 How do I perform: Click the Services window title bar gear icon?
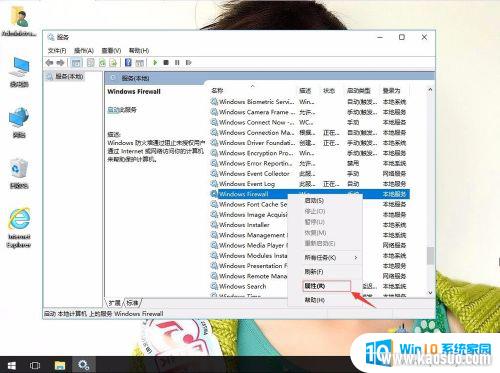click(x=51, y=37)
